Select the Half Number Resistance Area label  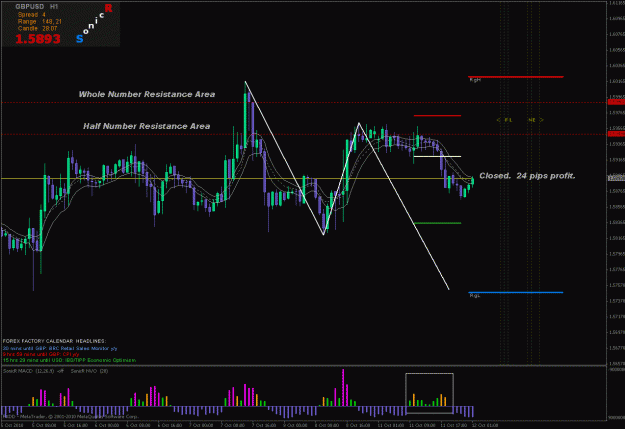click(146, 126)
